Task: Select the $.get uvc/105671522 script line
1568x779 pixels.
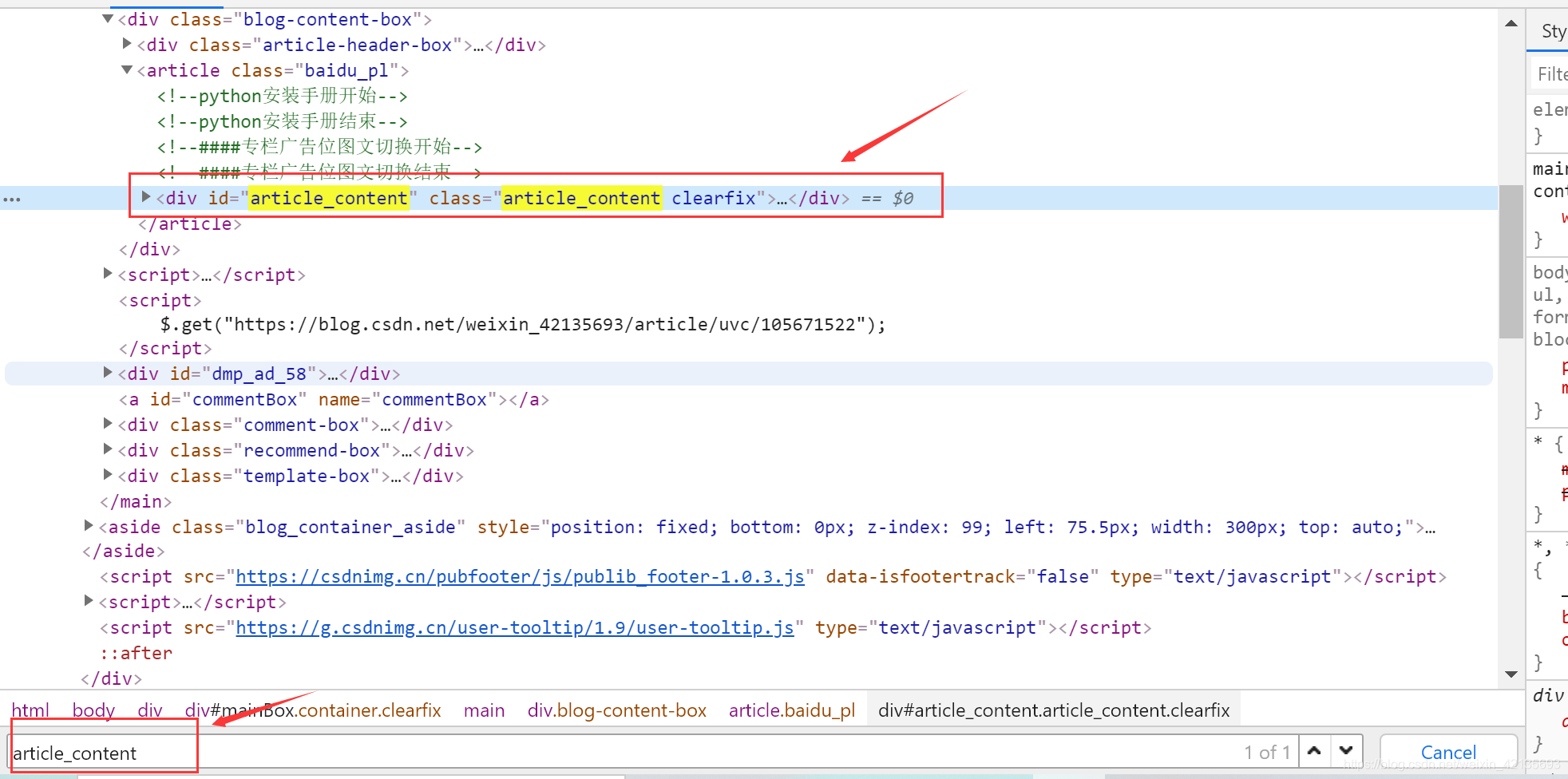Action: [x=523, y=324]
